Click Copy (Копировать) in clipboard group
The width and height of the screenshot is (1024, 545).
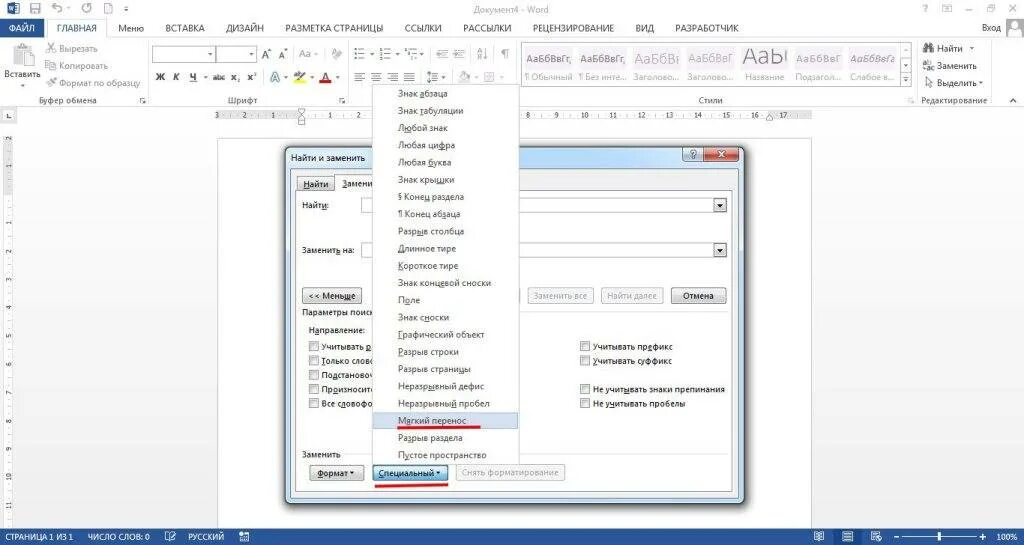coord(76,66)
